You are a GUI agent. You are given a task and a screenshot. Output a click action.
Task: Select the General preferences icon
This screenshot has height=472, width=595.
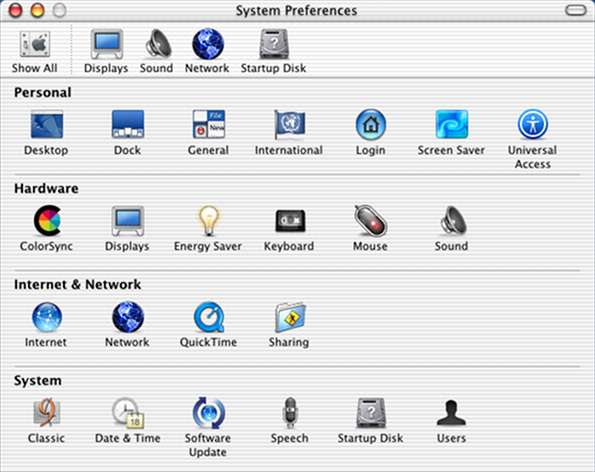[209, 124]
